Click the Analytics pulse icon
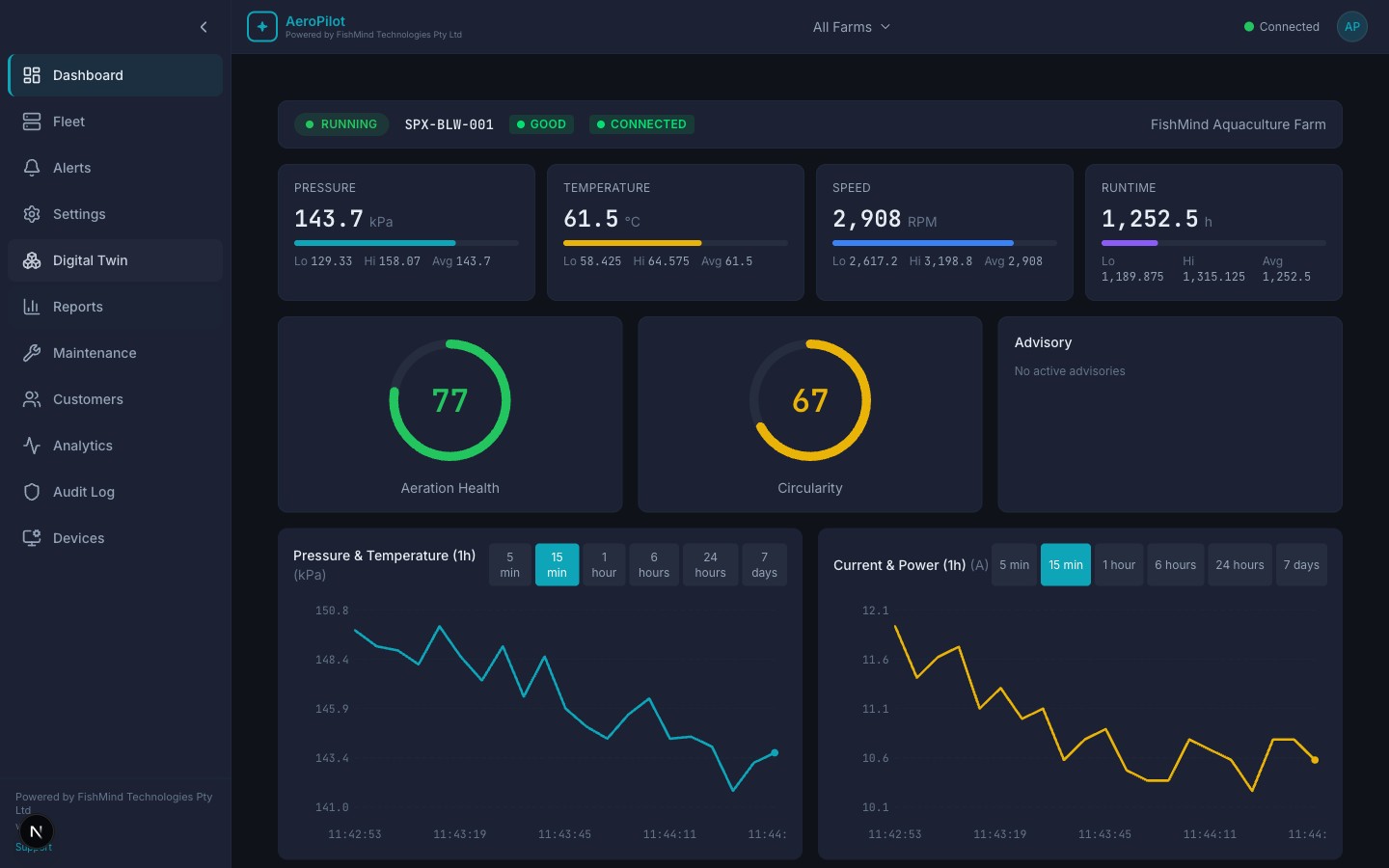 pyautogui.click(x=32, y=446)
